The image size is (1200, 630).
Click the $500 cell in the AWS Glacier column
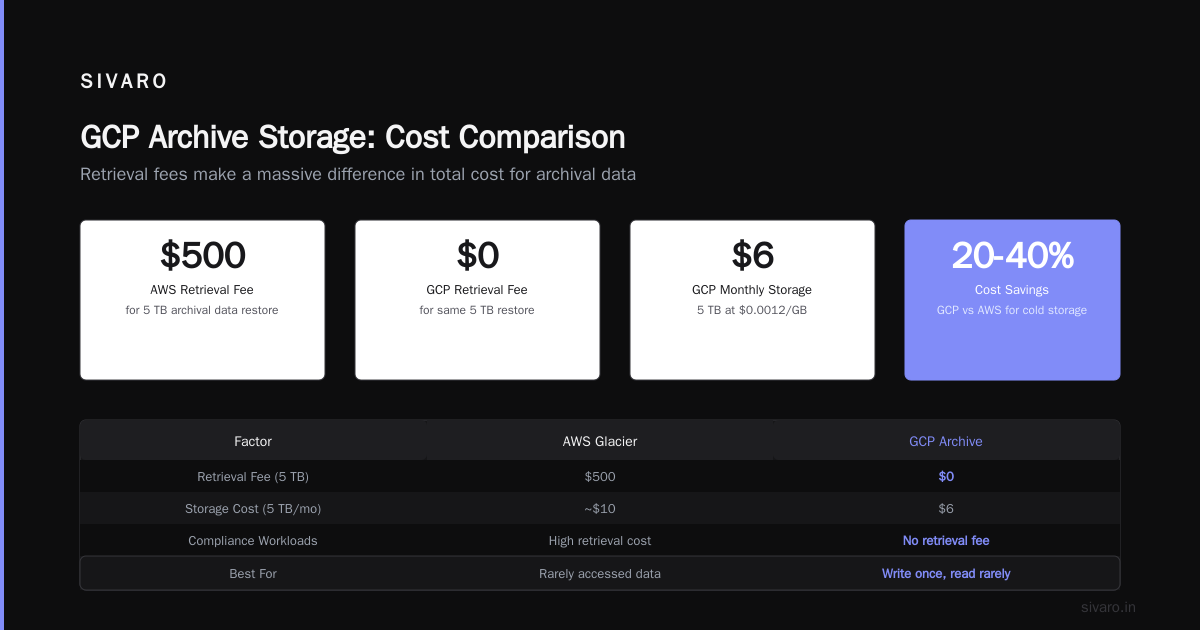pyautogui.click(x=600, y=476)
